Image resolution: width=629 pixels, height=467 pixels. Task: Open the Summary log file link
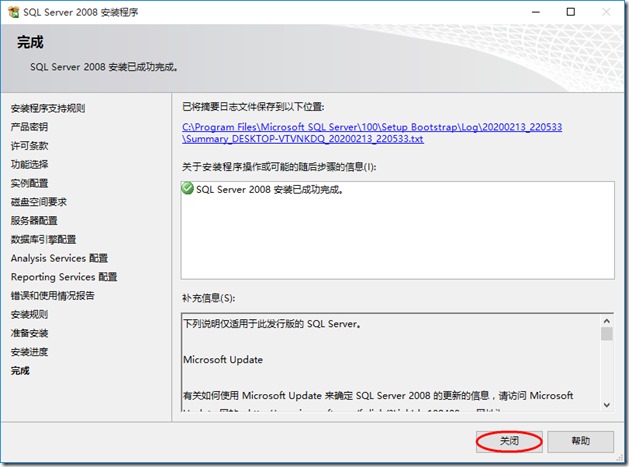click(x=372, y=133)
